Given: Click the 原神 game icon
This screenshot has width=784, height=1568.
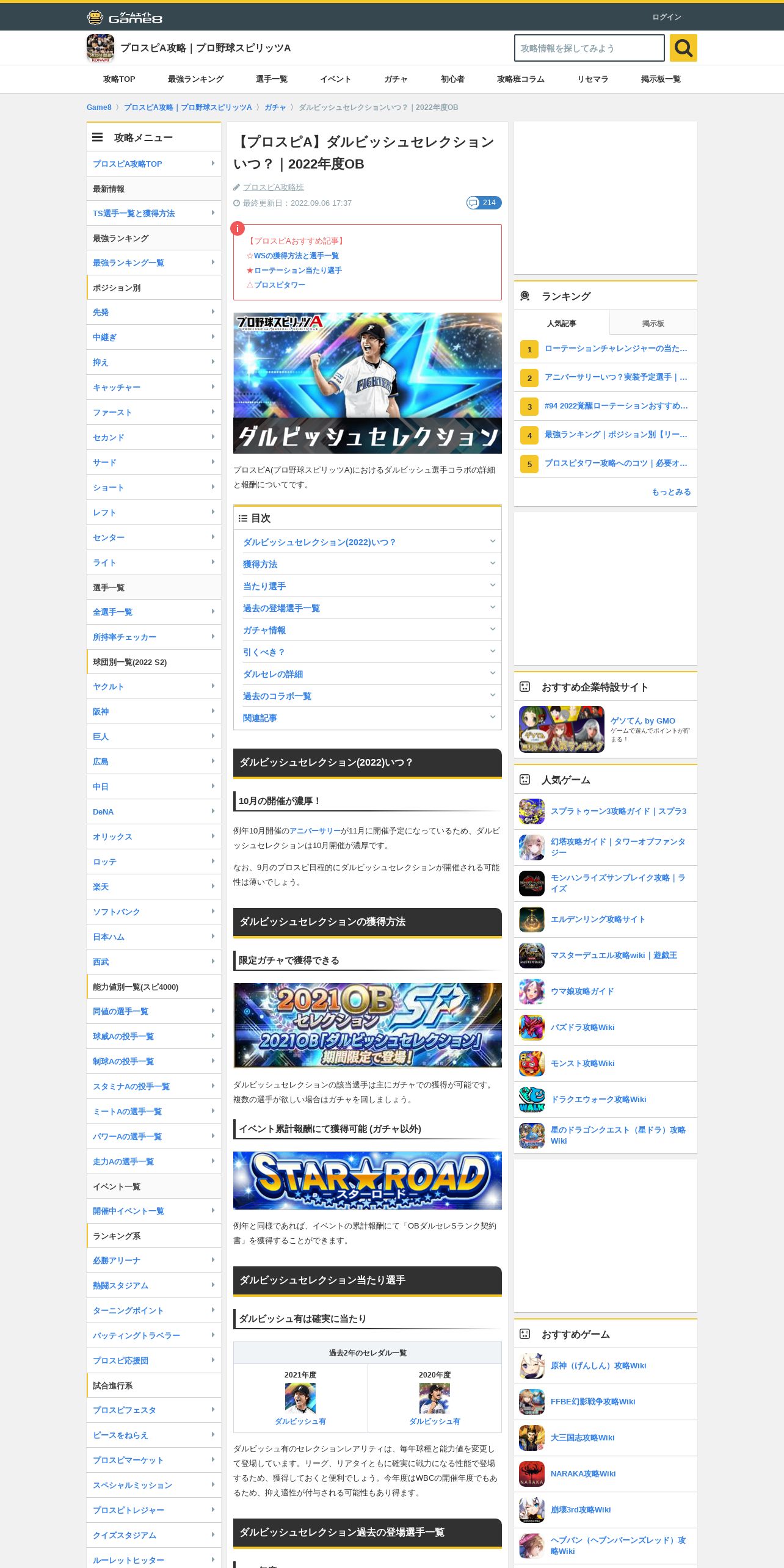Looking at the screenshot, I should (x=532, y=1366).
